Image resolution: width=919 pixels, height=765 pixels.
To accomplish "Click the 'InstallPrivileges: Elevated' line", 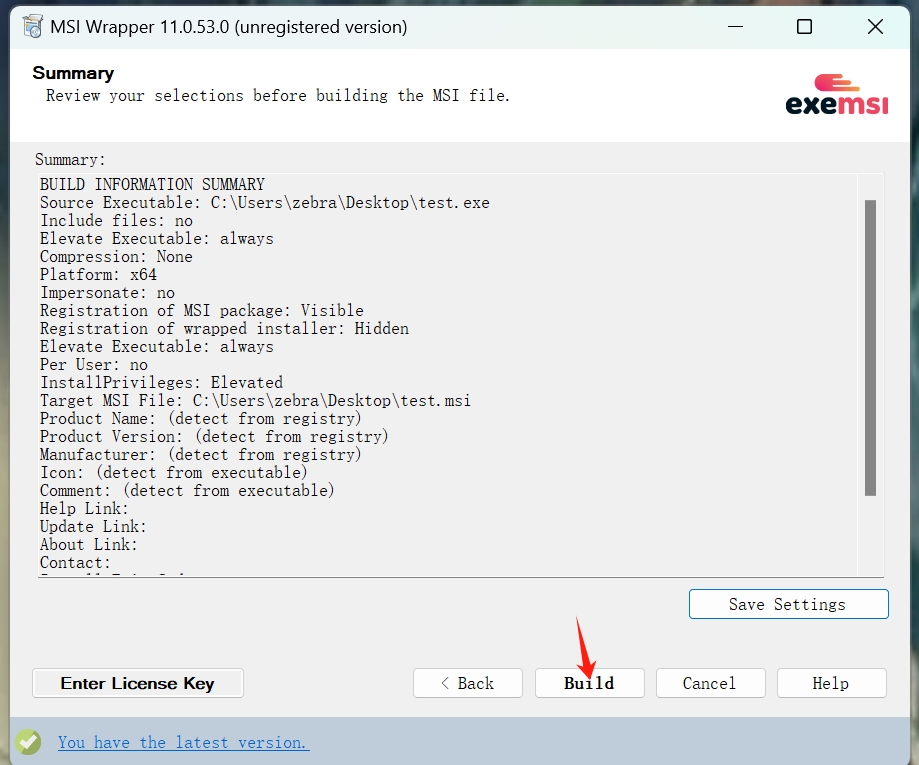I will pyautogui.click(x=161, y=382).
